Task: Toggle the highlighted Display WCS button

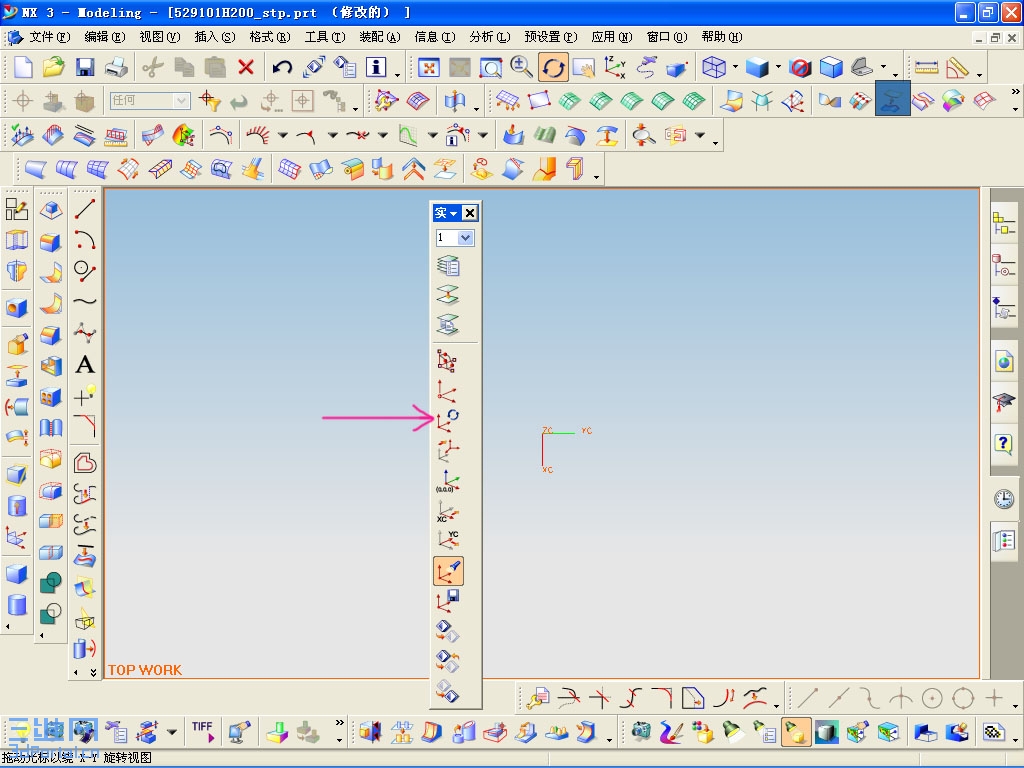Action: point(449,571)
